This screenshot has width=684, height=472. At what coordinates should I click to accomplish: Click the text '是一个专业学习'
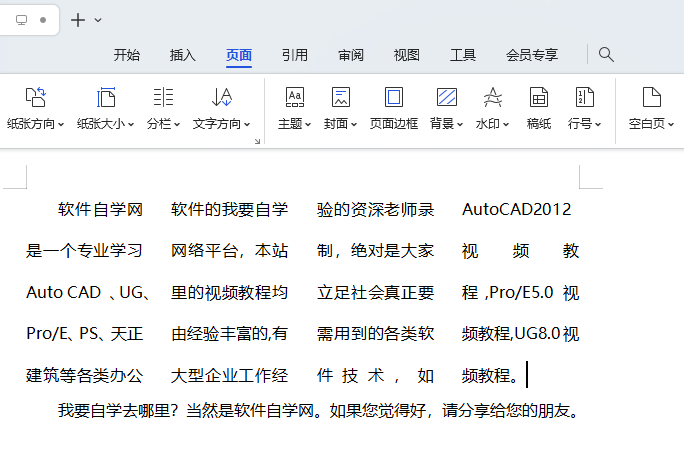coord(85,251)
